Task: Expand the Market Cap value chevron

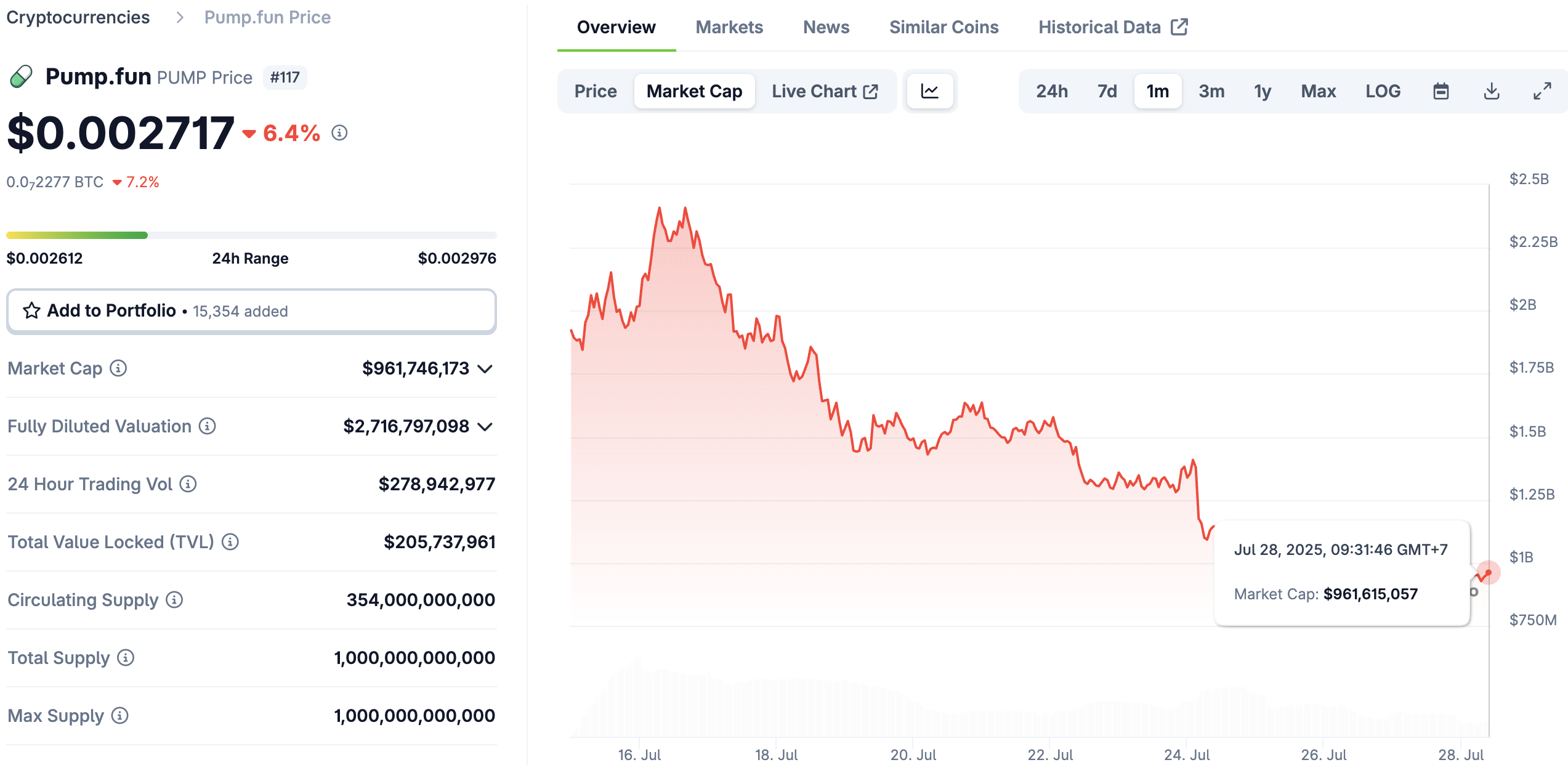Action: click(485, 369)
